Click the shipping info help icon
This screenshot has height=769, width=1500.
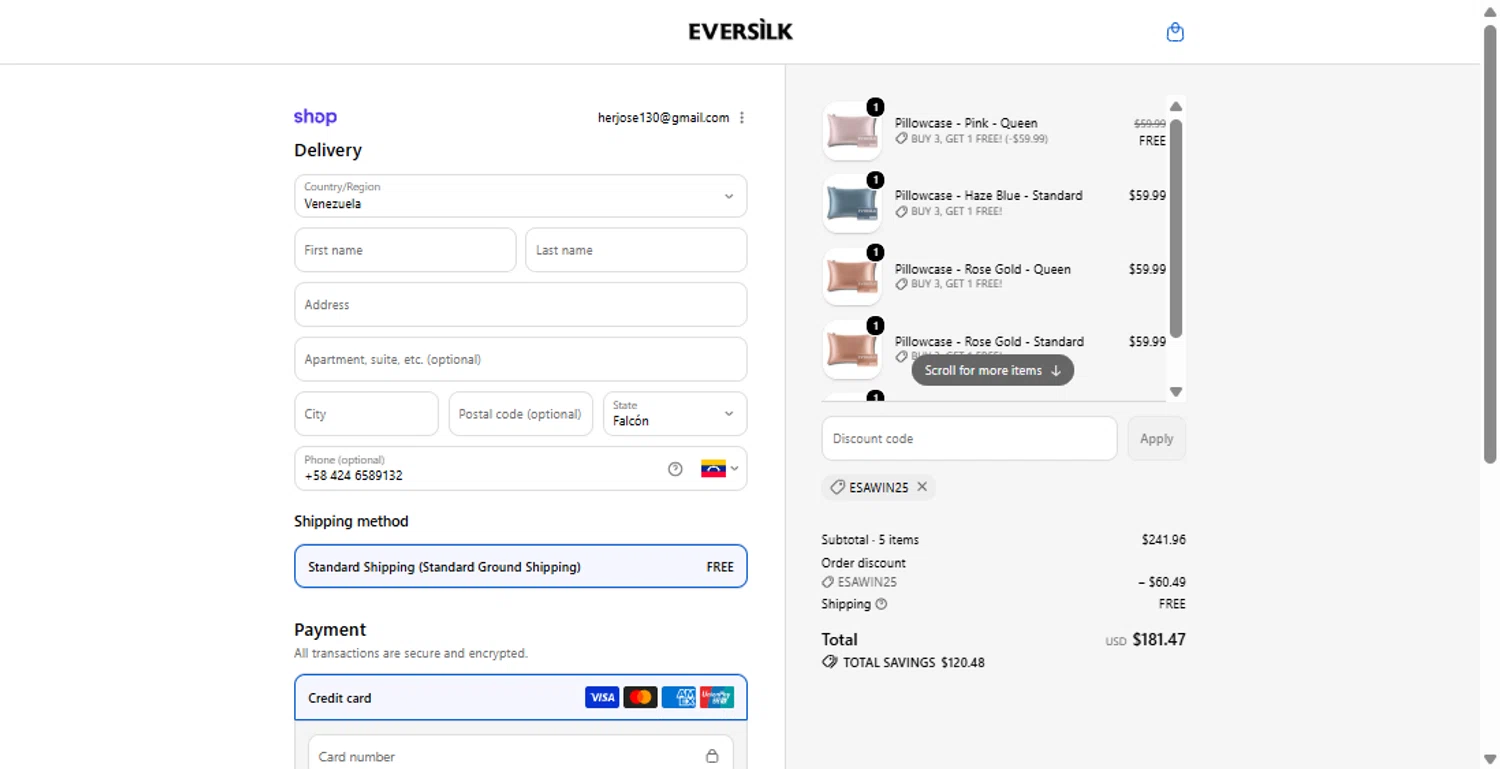881,604
